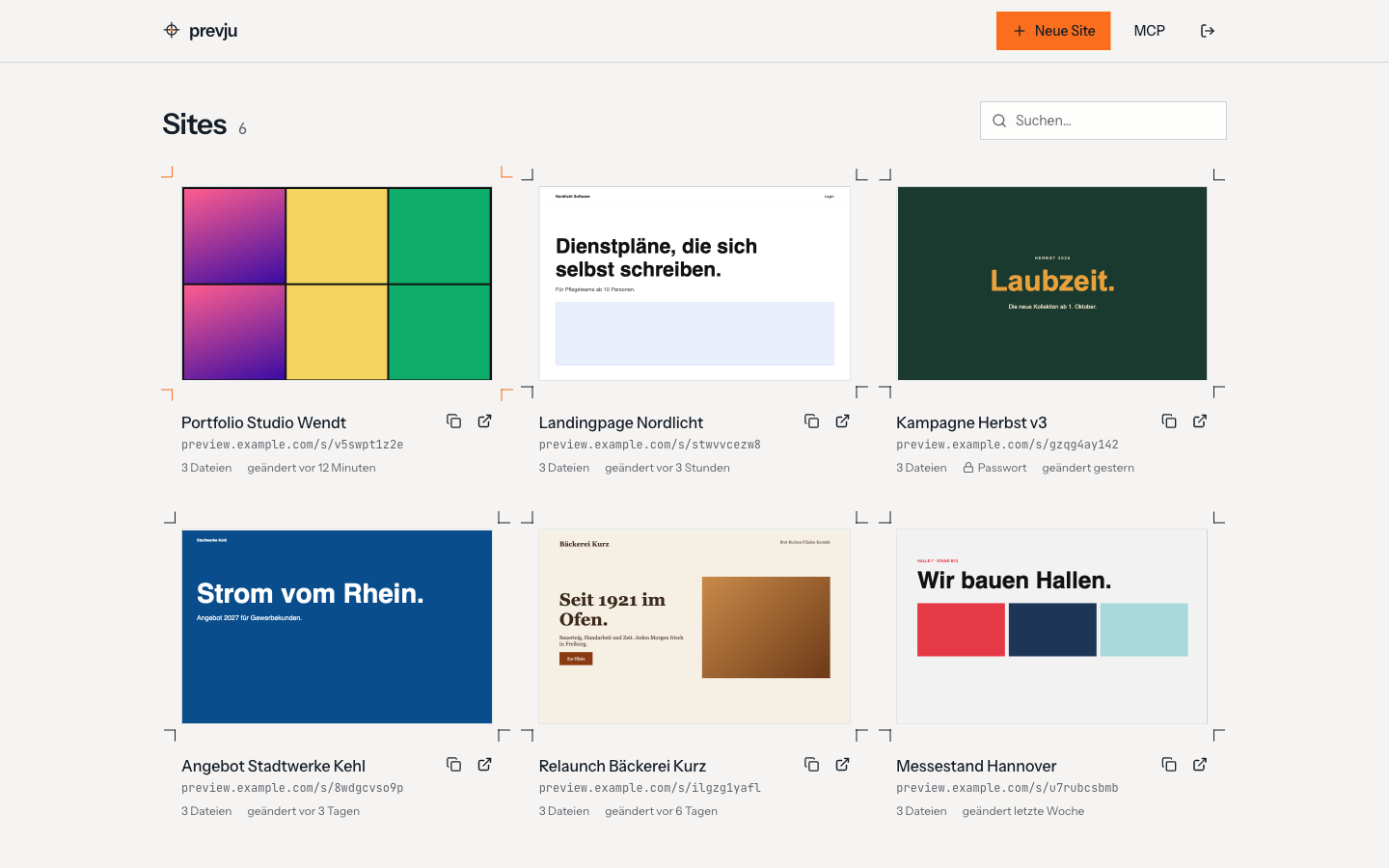Screen dimensions: 1389x868
Task: Click the Landingpage Nordlicht title
Action: (x=621, y=422)
